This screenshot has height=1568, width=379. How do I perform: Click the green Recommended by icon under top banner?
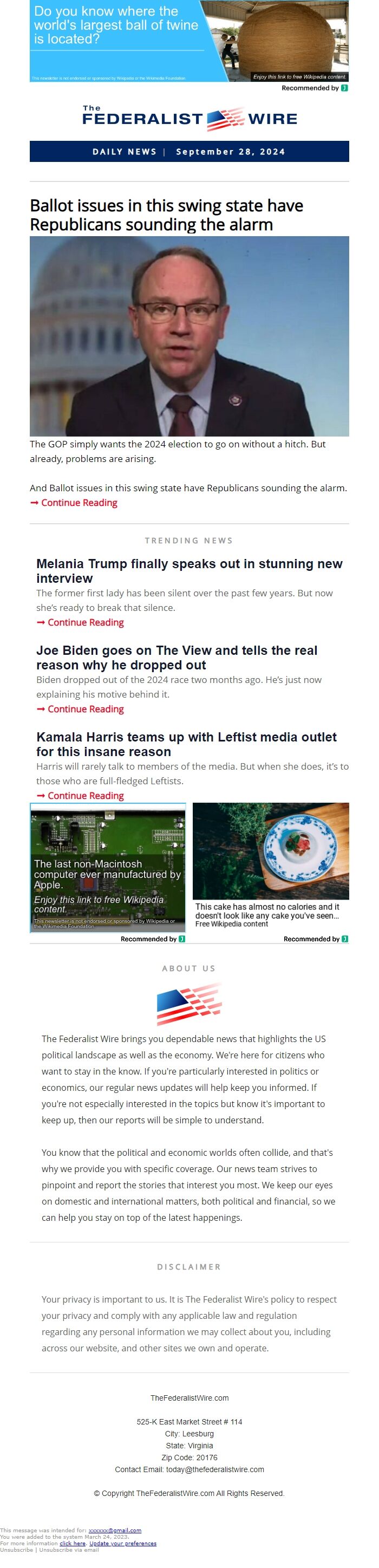coord(344,88)
